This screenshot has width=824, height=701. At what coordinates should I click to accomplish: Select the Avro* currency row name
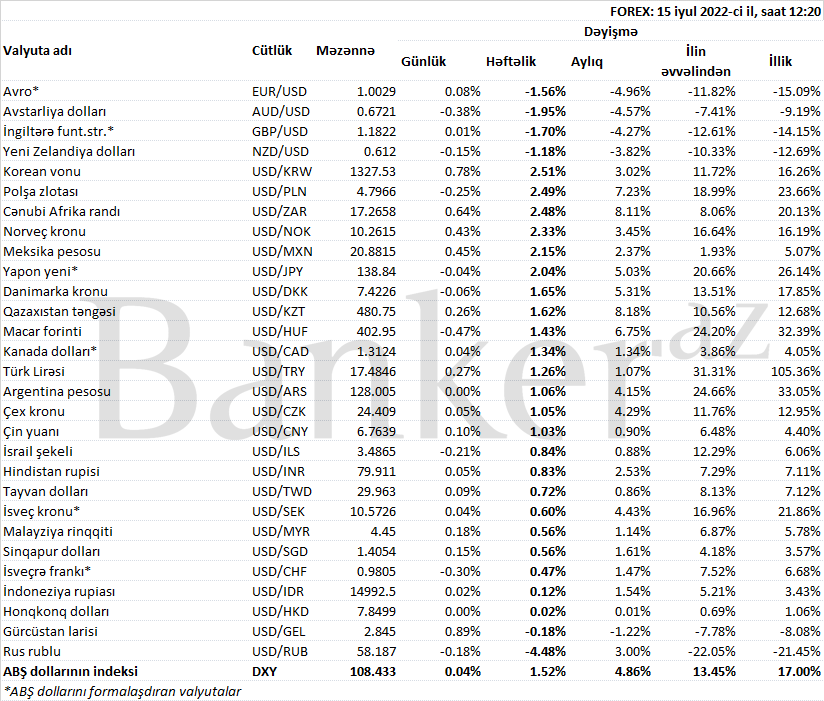21,91
